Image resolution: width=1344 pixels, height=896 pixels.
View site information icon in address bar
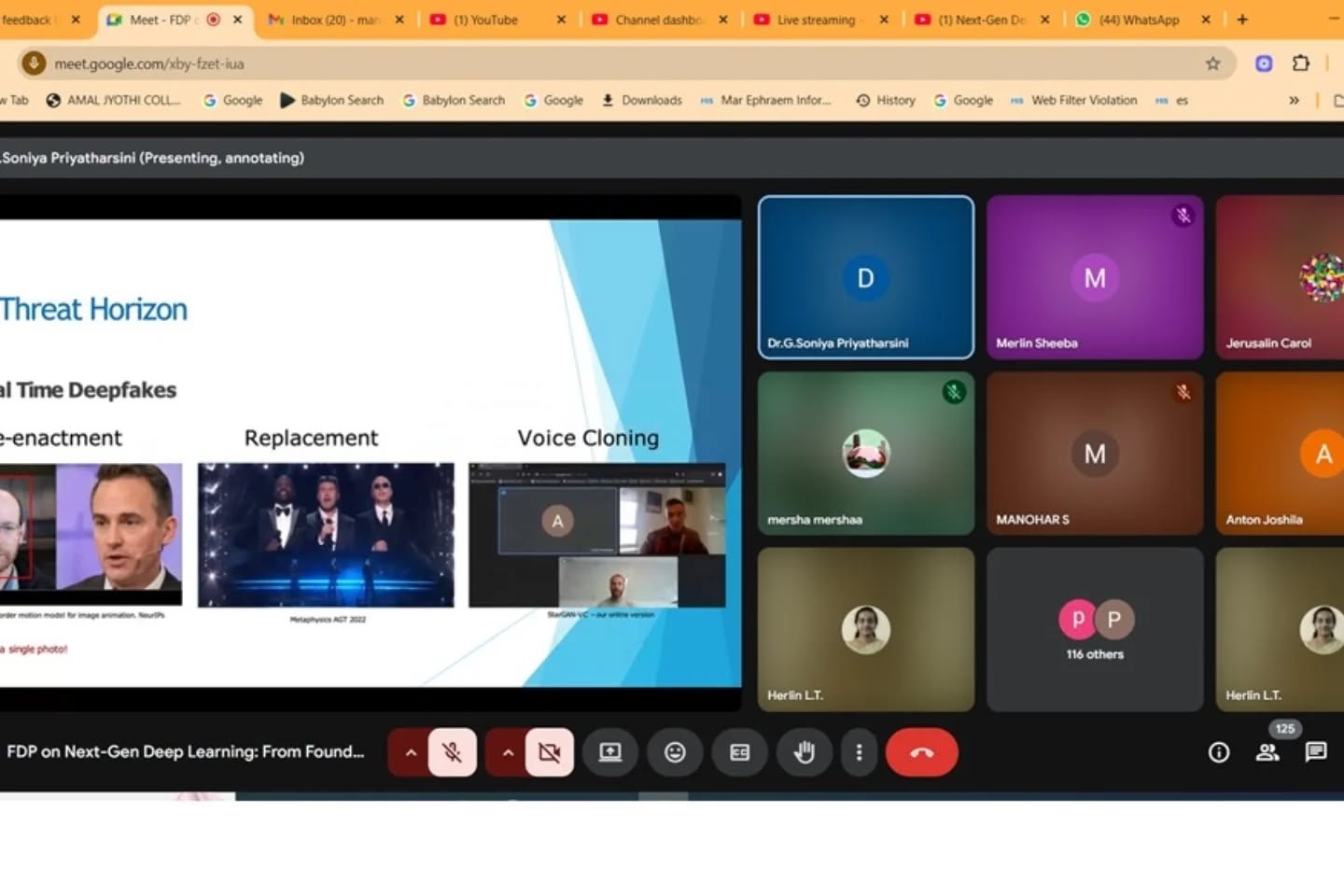(34, 63)
